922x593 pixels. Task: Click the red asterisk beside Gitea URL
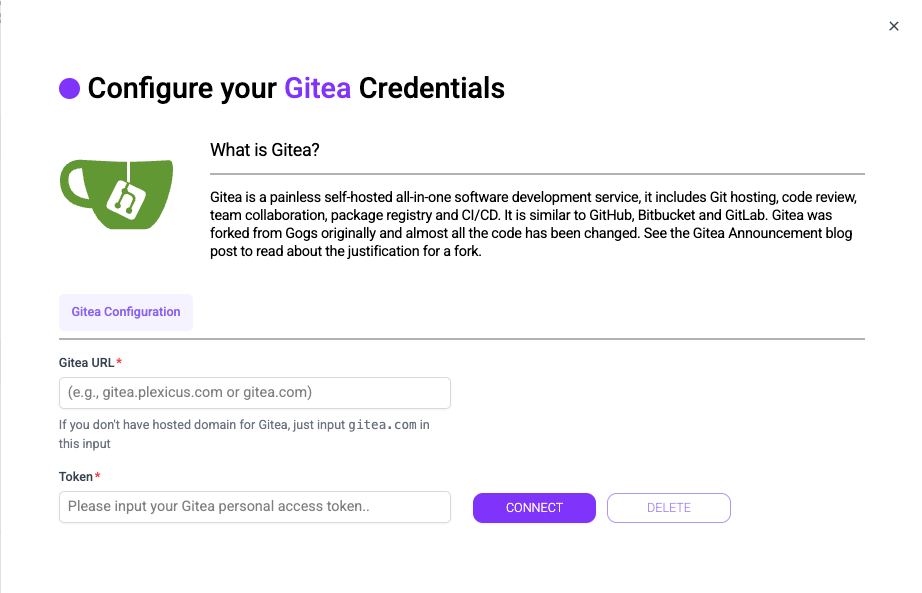(120, 362)
